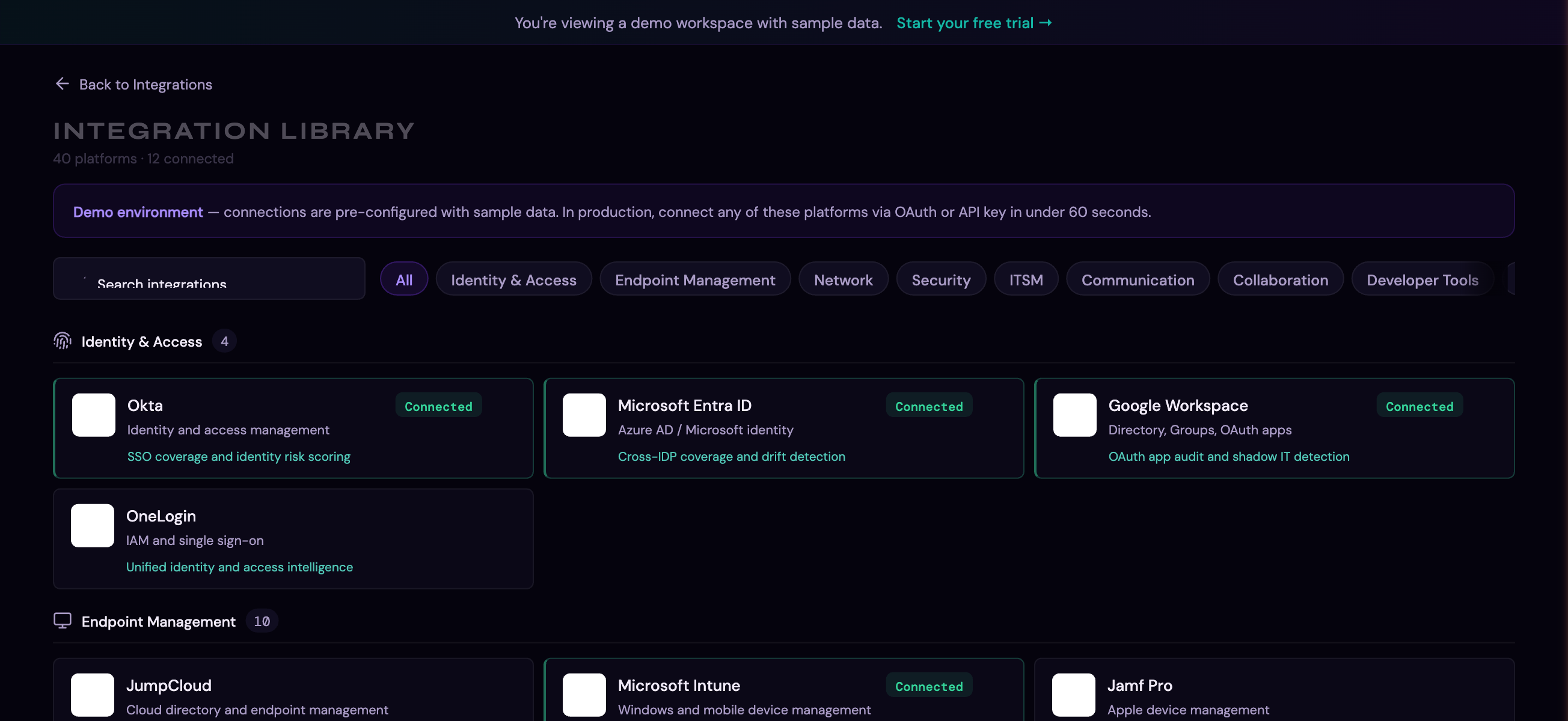Click Microsoft Entra ID Connected badge
Image resolution: width=1568 pixels, height=721 pixels.
pyautogui.click(x=929, y=406)
